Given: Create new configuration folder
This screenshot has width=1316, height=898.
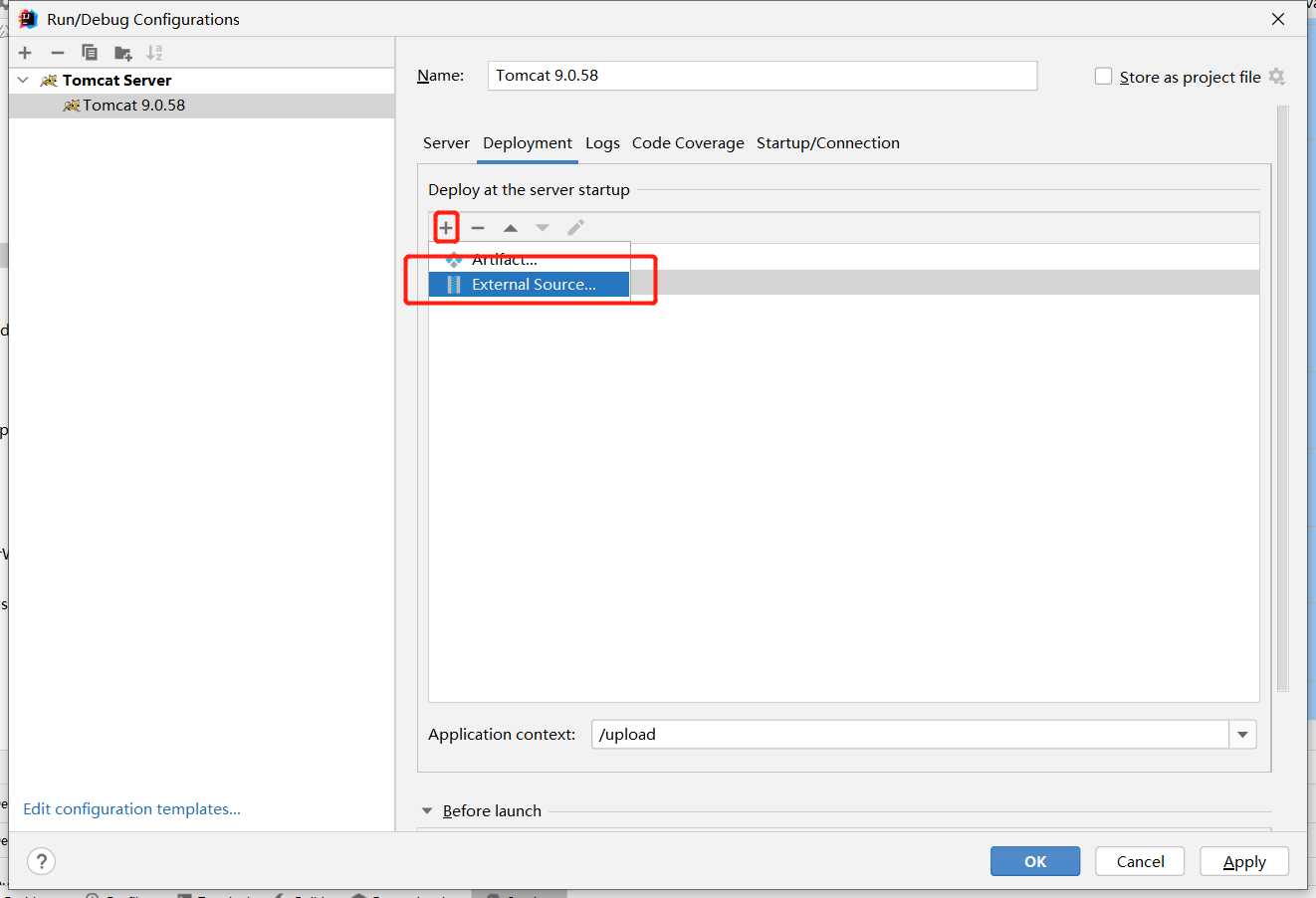Looking at the screenshot, I should pyautogui.click(x=122, y=53).
